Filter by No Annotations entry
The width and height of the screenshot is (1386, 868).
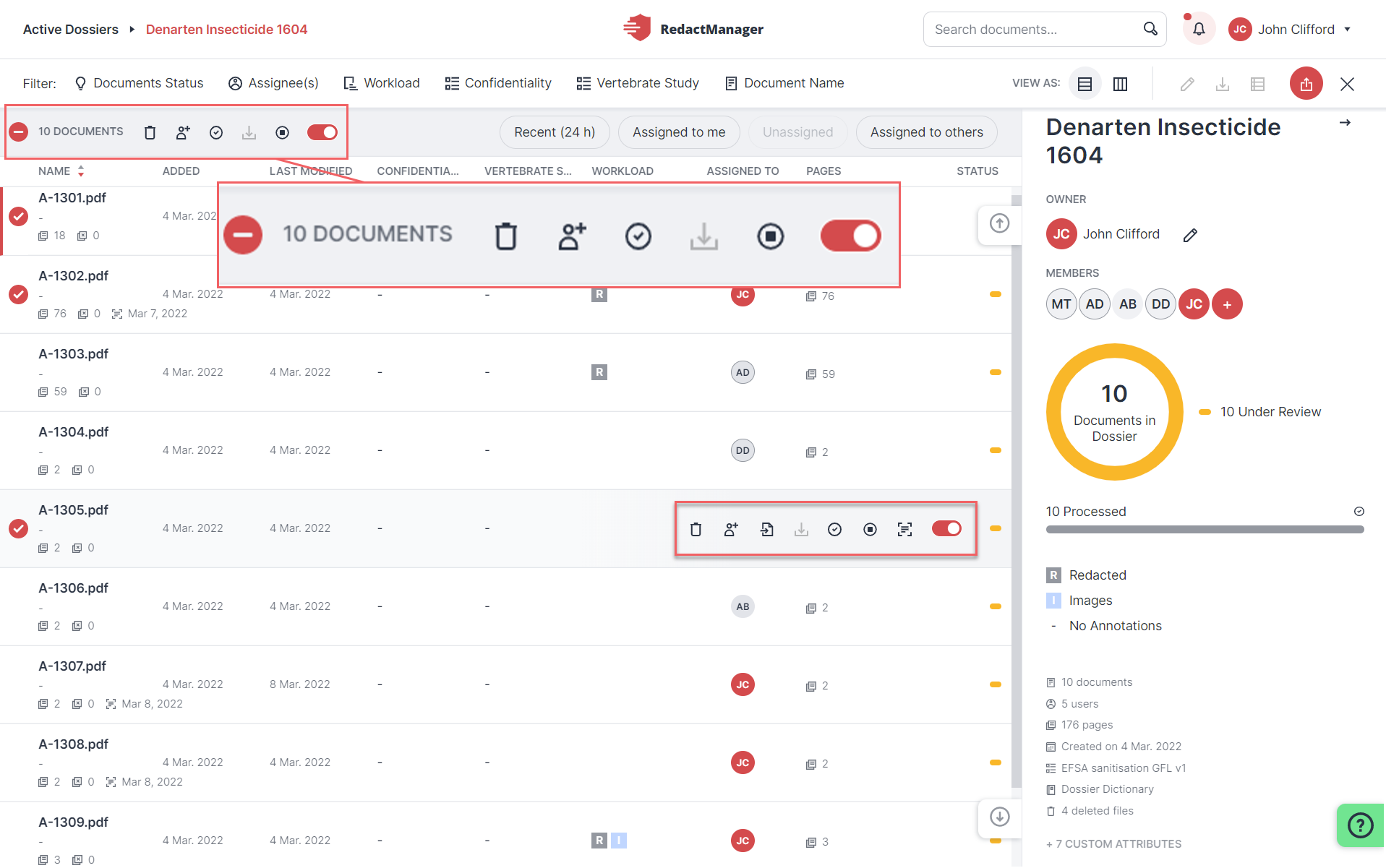pos(1105,626)
